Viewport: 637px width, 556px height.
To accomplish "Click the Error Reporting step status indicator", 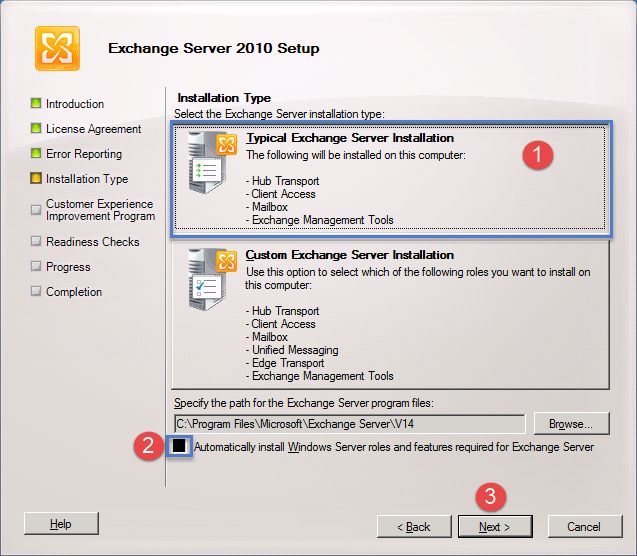I will [36, 154].
